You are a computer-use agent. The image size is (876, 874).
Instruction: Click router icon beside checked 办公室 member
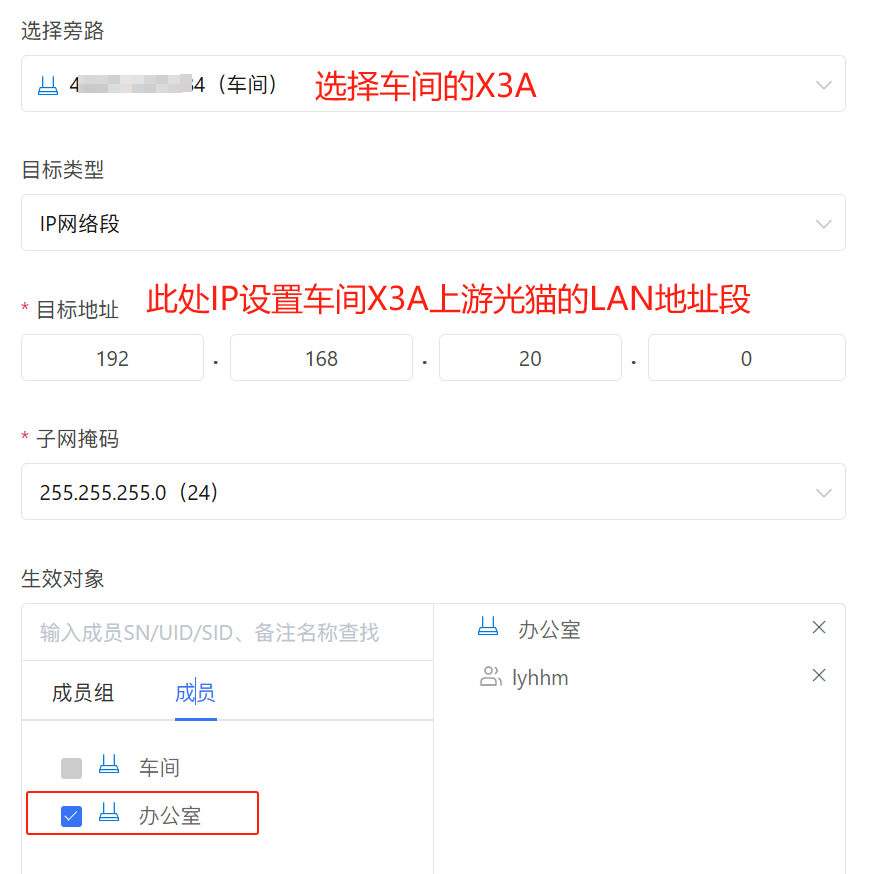point(109,814)
